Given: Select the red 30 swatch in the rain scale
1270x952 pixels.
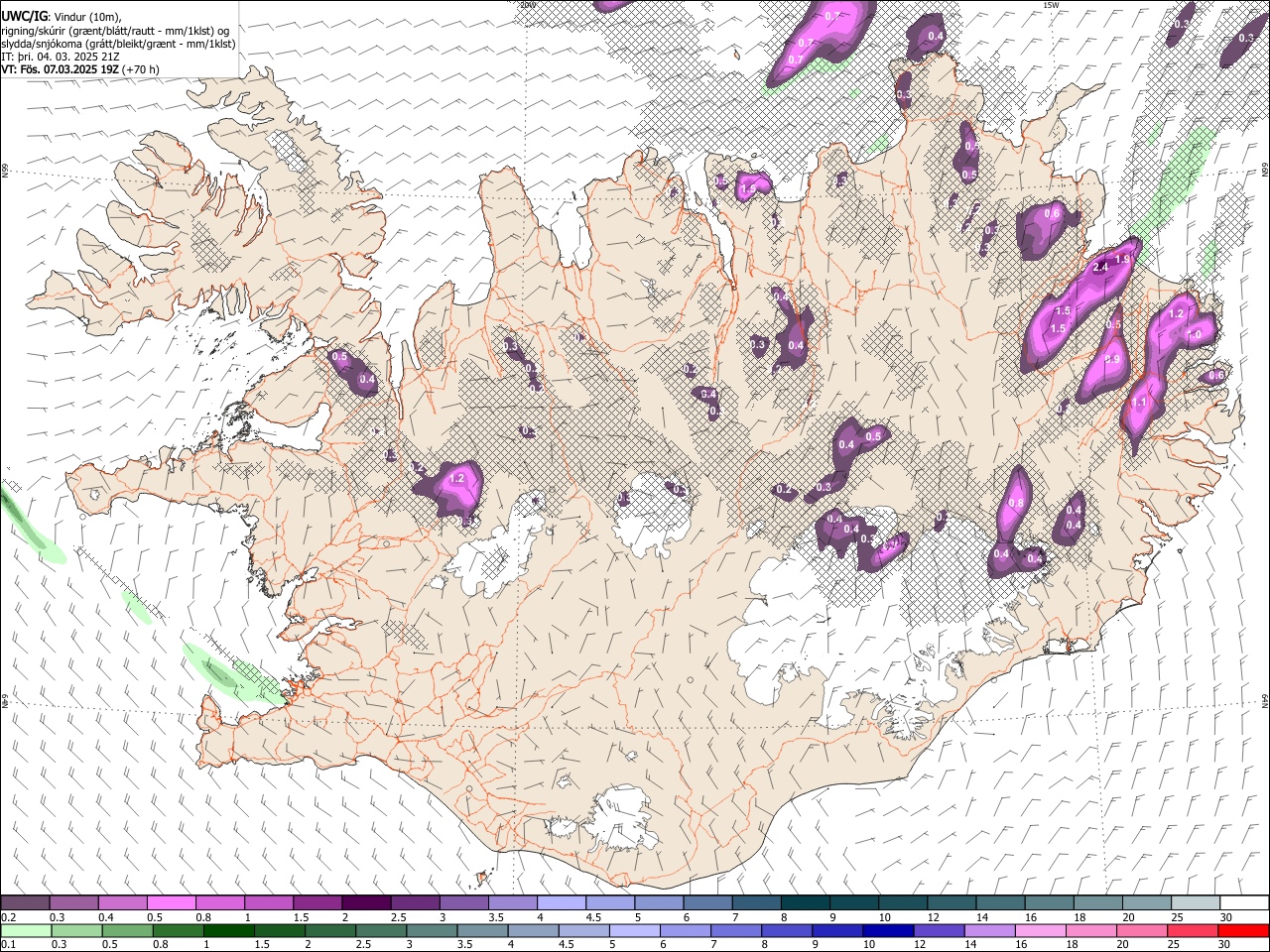Looking at the screenshot, I should pyautogui.click(x=1243, y=930).
